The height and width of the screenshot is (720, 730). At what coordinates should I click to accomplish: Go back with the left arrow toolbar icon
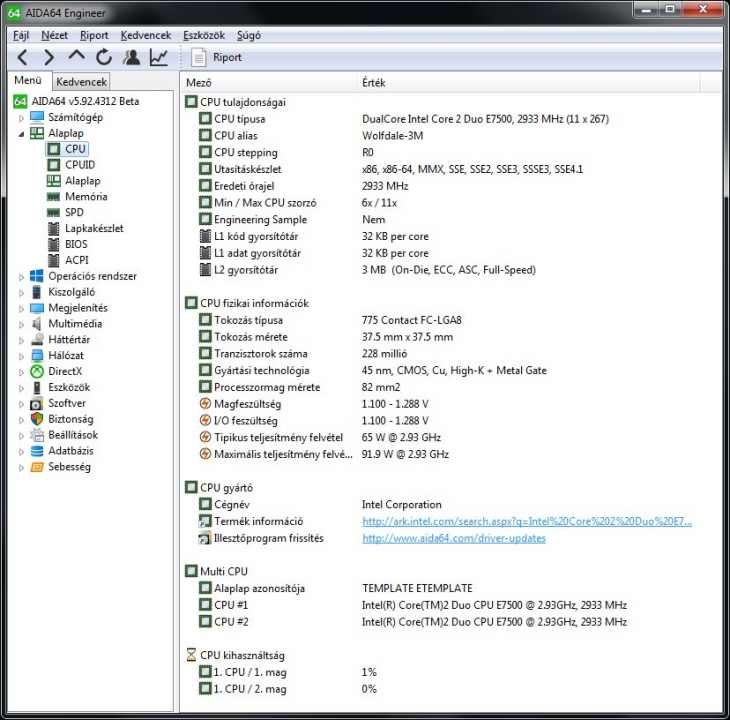tap(22, 57)
